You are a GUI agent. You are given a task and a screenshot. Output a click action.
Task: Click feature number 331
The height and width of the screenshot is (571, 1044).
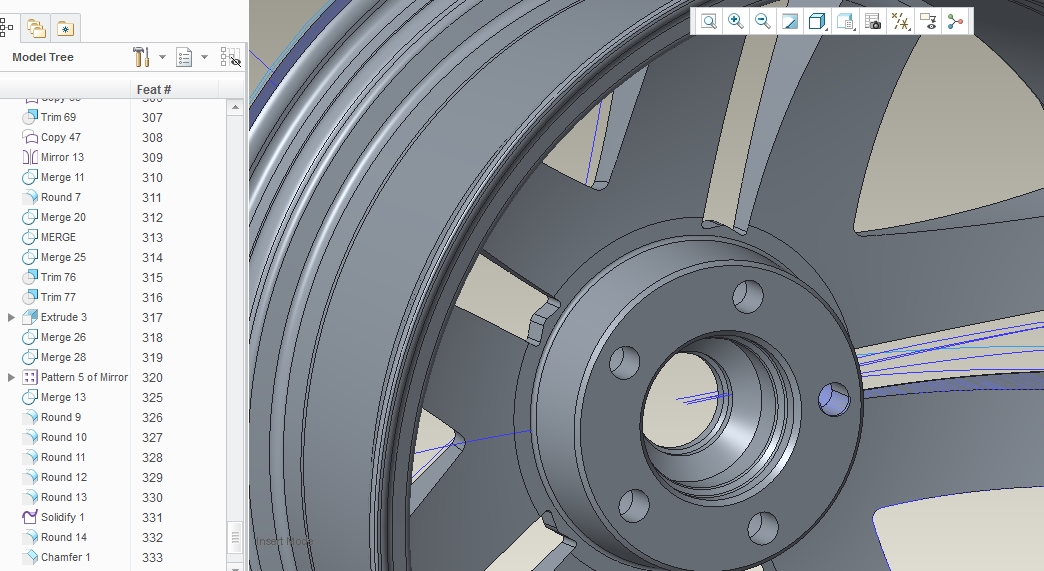coord(152,517)
